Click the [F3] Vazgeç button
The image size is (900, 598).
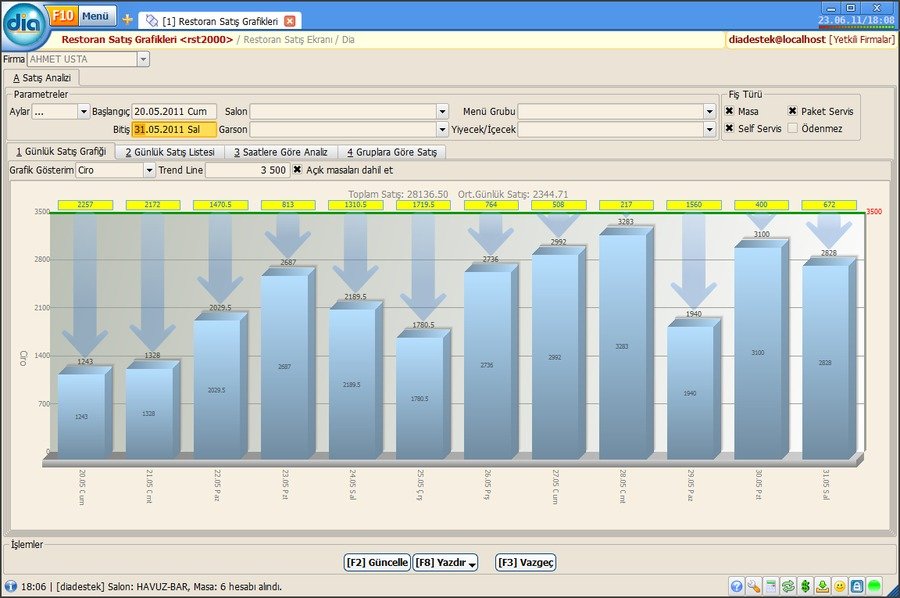click(526, 562)
